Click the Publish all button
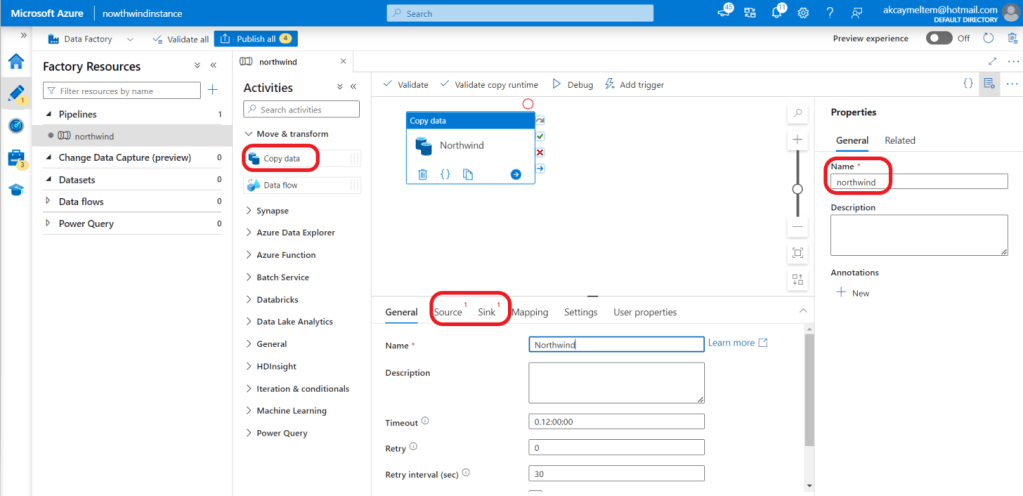Image resolution: width=1023 pixels, height=496 pixels. click(x=256, y=39)
